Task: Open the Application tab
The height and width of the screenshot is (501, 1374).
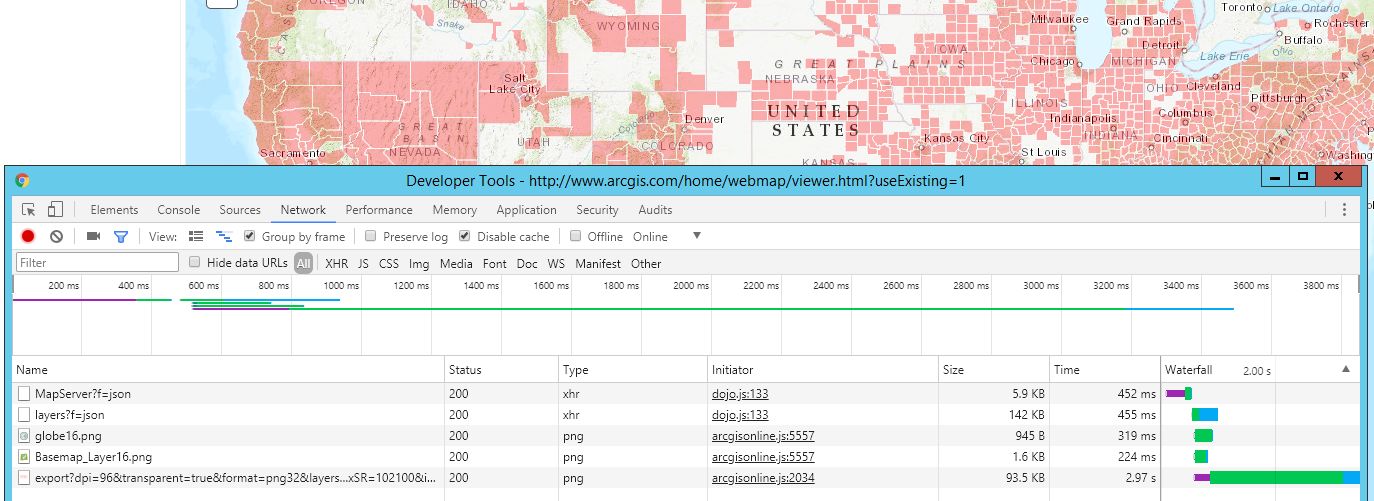Action: point(526,210)
